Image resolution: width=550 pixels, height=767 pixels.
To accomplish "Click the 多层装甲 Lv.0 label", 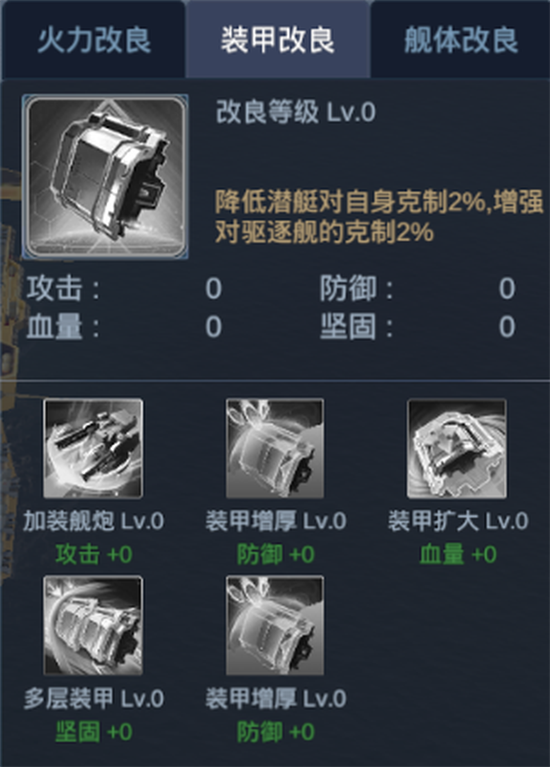I will point(93,699).
